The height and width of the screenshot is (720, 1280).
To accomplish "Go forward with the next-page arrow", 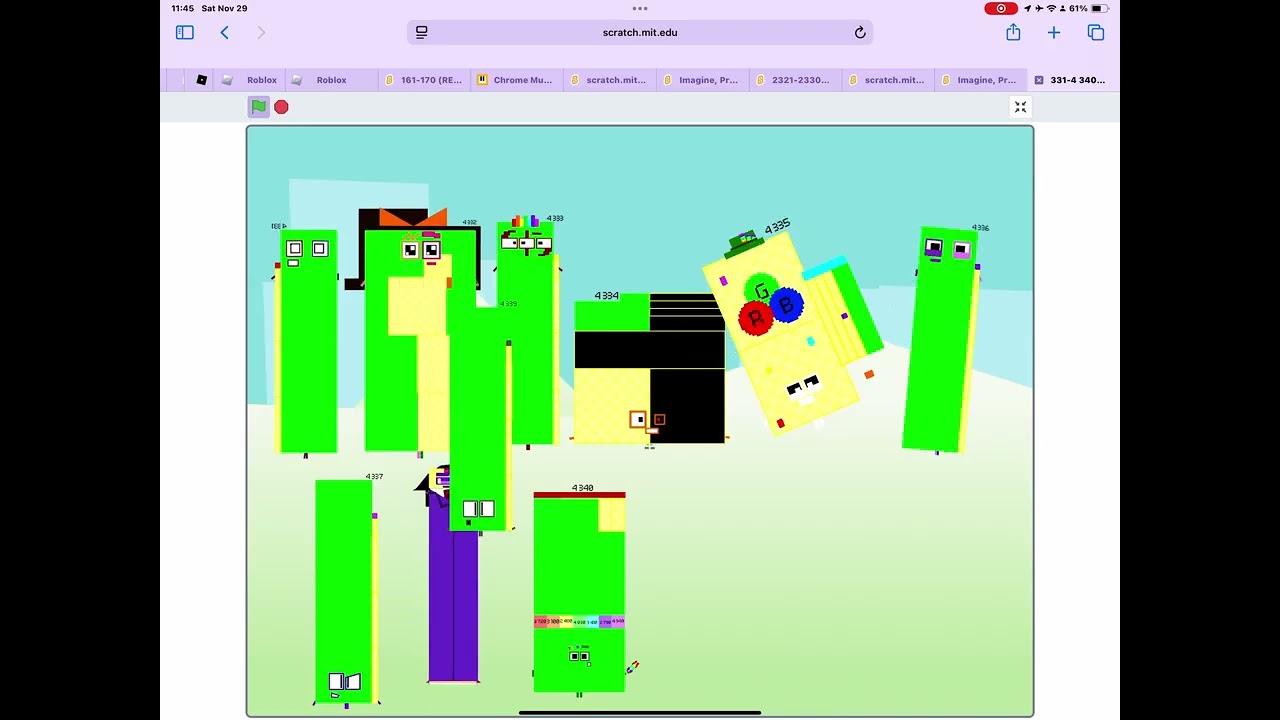I will (x=261, y=33).
